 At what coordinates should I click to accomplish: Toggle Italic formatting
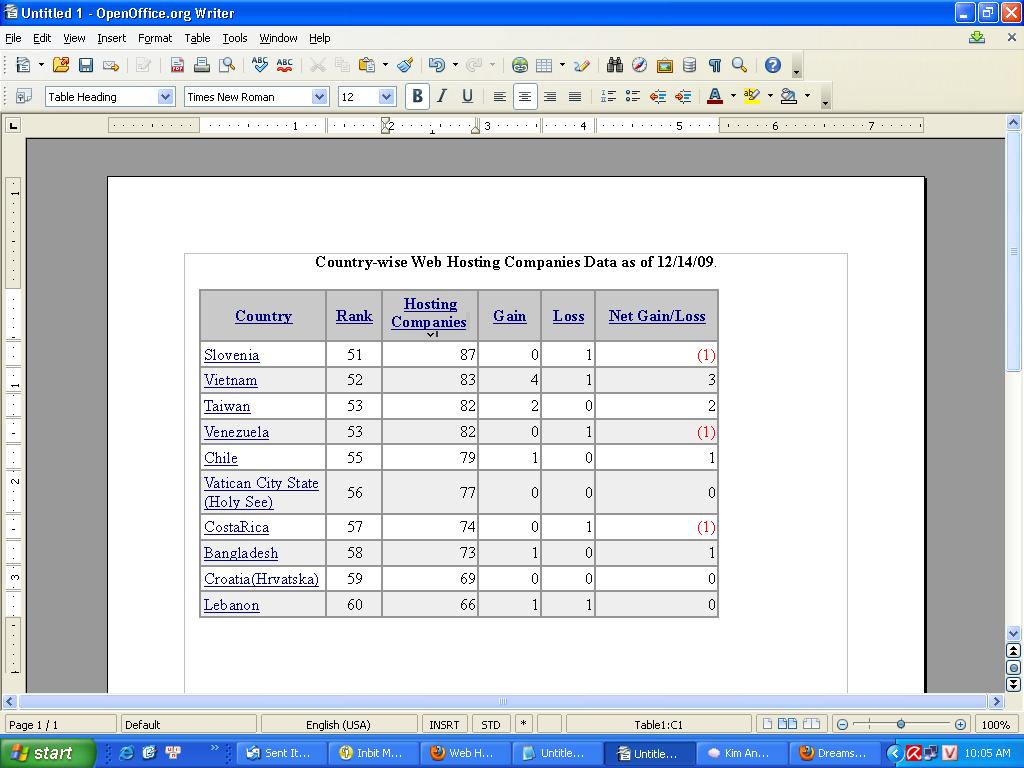pos(442,97)
